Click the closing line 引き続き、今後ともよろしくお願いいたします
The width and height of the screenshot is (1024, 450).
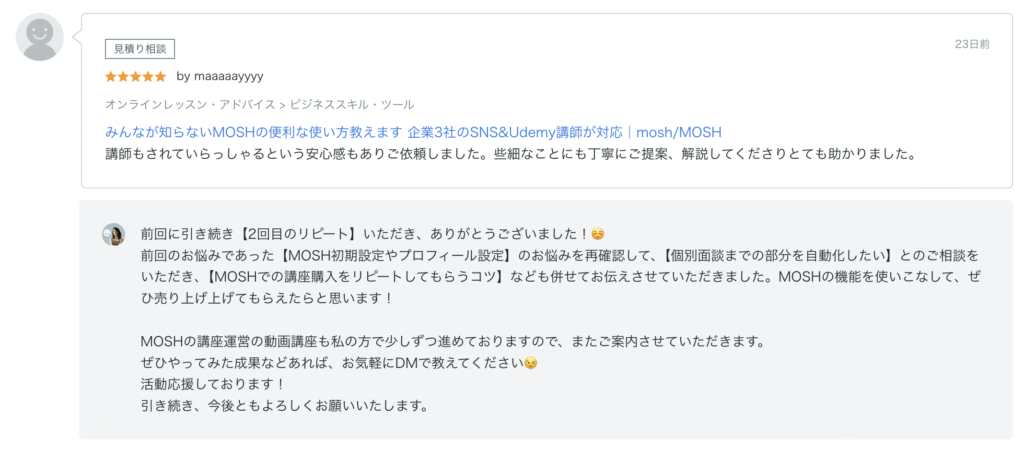click(285, 406)
